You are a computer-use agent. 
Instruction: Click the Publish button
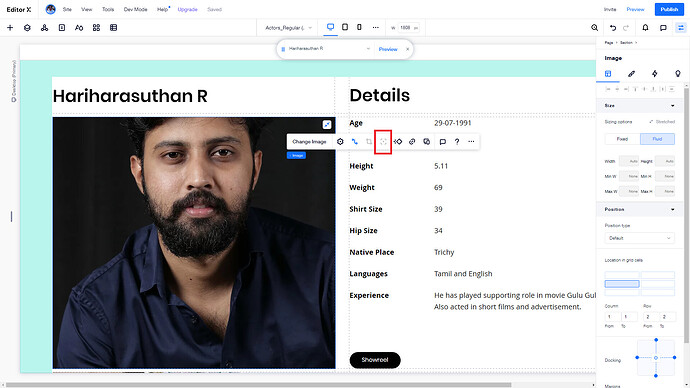[x=669, y=9]
